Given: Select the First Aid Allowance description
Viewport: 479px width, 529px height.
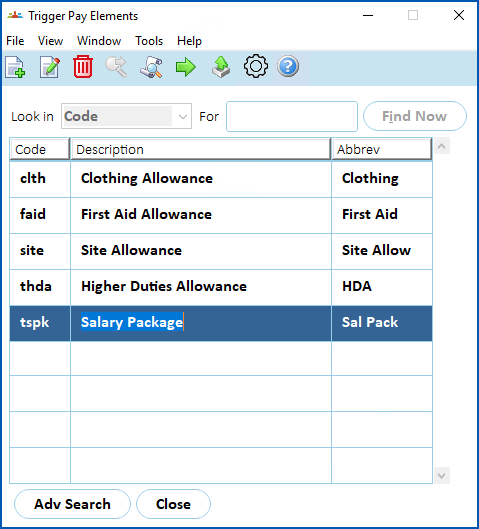Looking at the screenshot, I should 201,215.
